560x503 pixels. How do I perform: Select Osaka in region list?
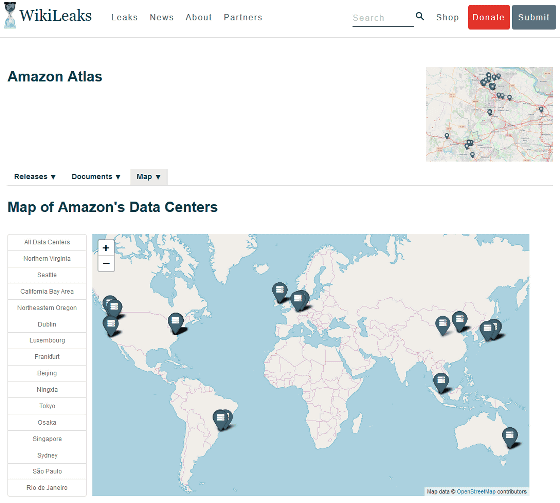[x=47, y=423]
